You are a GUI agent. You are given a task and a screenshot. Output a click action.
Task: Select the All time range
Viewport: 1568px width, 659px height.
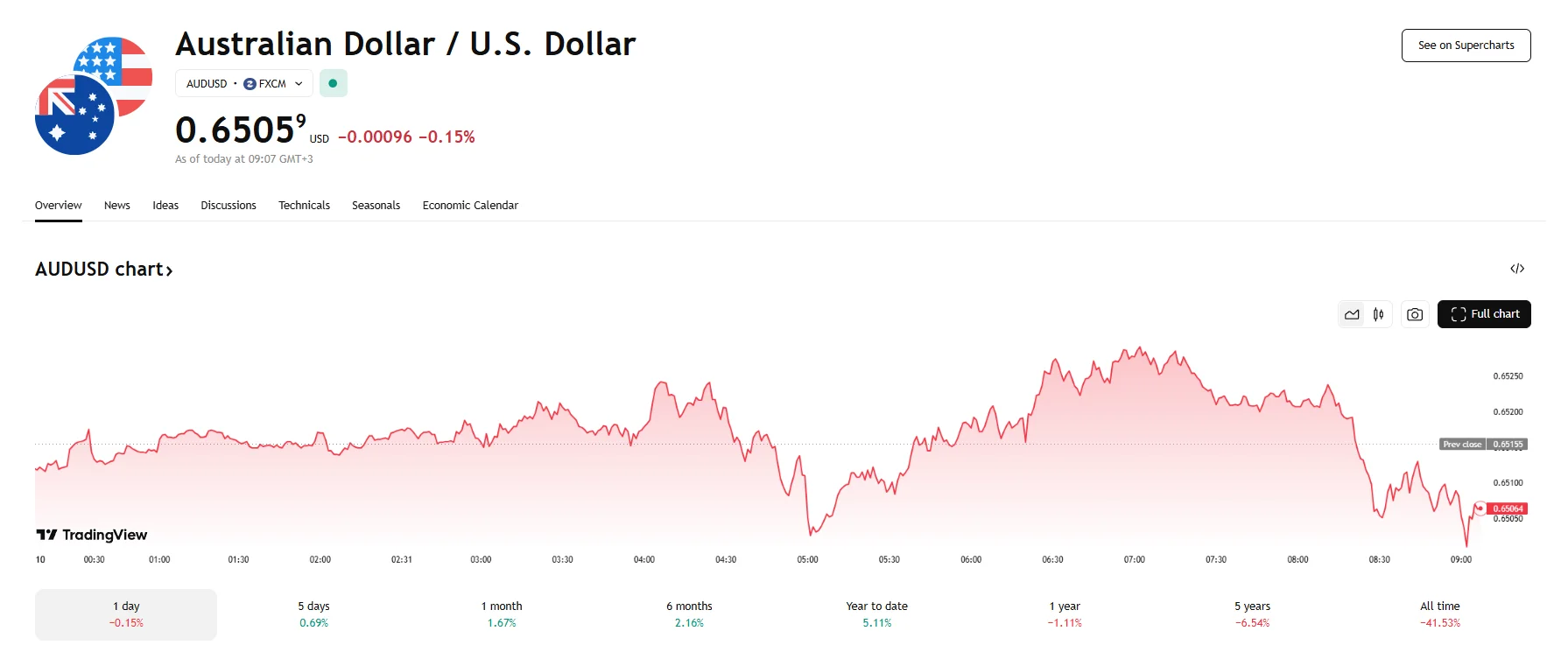point(1439,614)
